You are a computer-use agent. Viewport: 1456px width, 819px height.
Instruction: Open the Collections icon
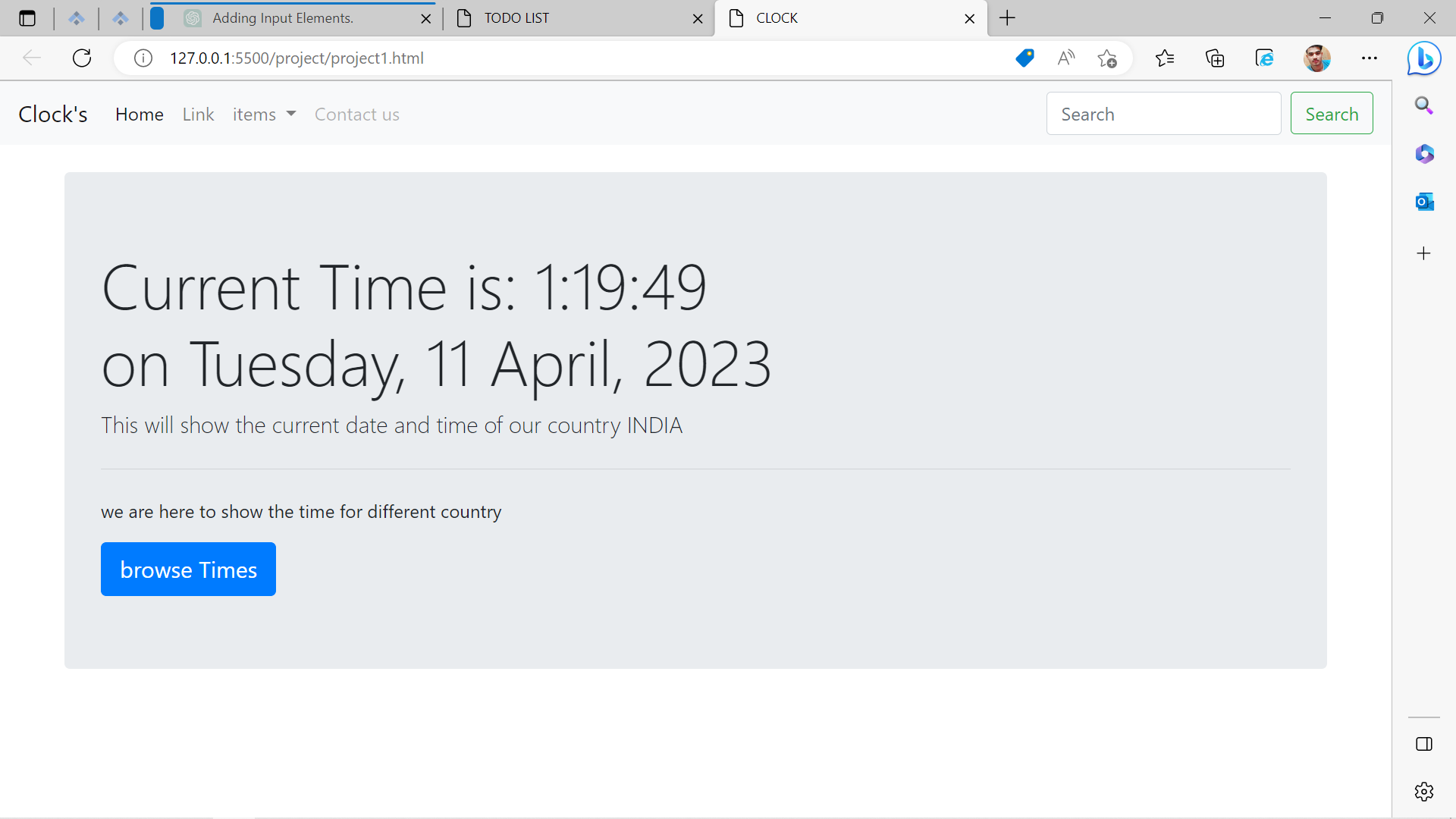tap(1215, 58)
